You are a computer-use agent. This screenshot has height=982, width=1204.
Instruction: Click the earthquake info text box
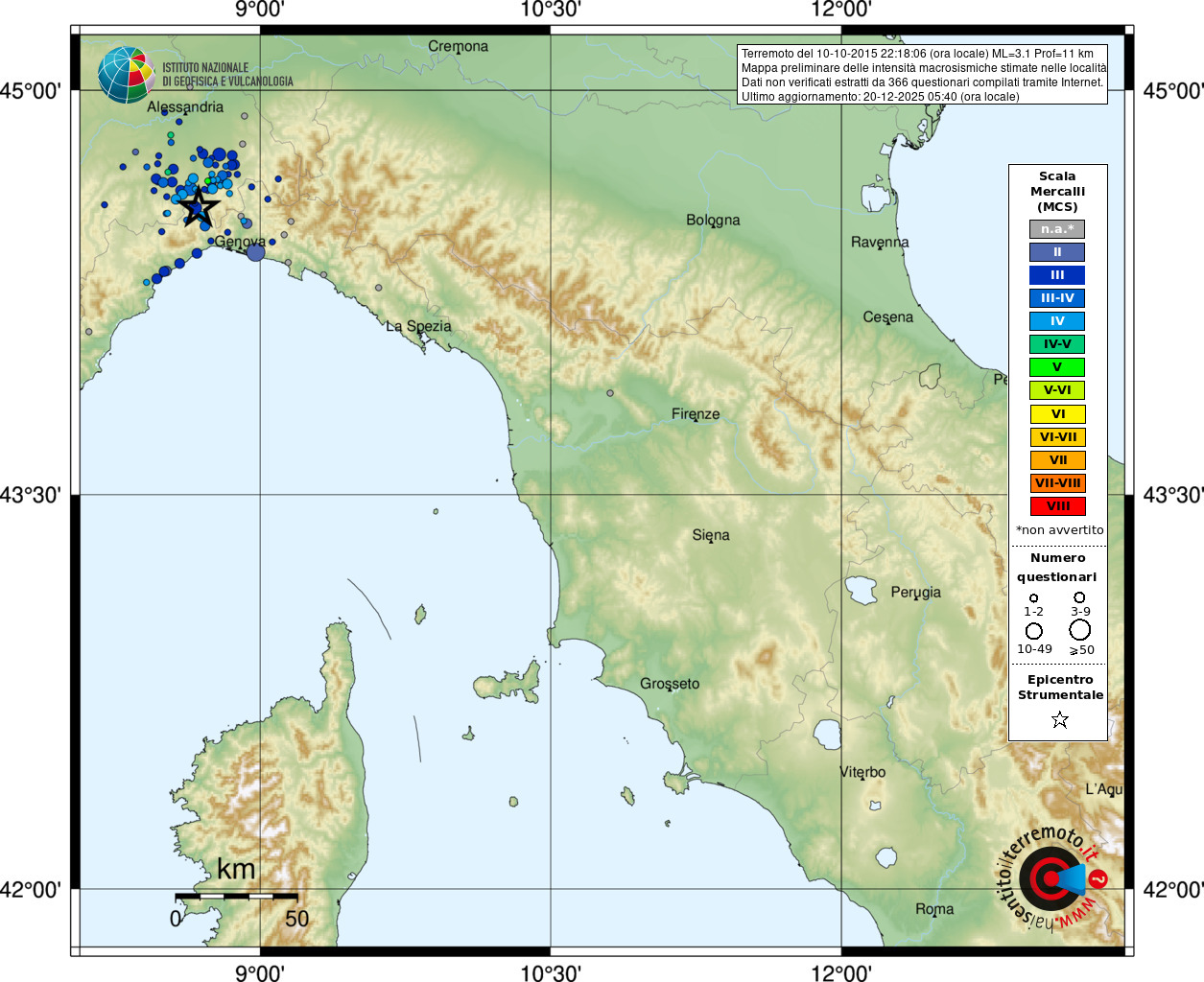point(922,75)
